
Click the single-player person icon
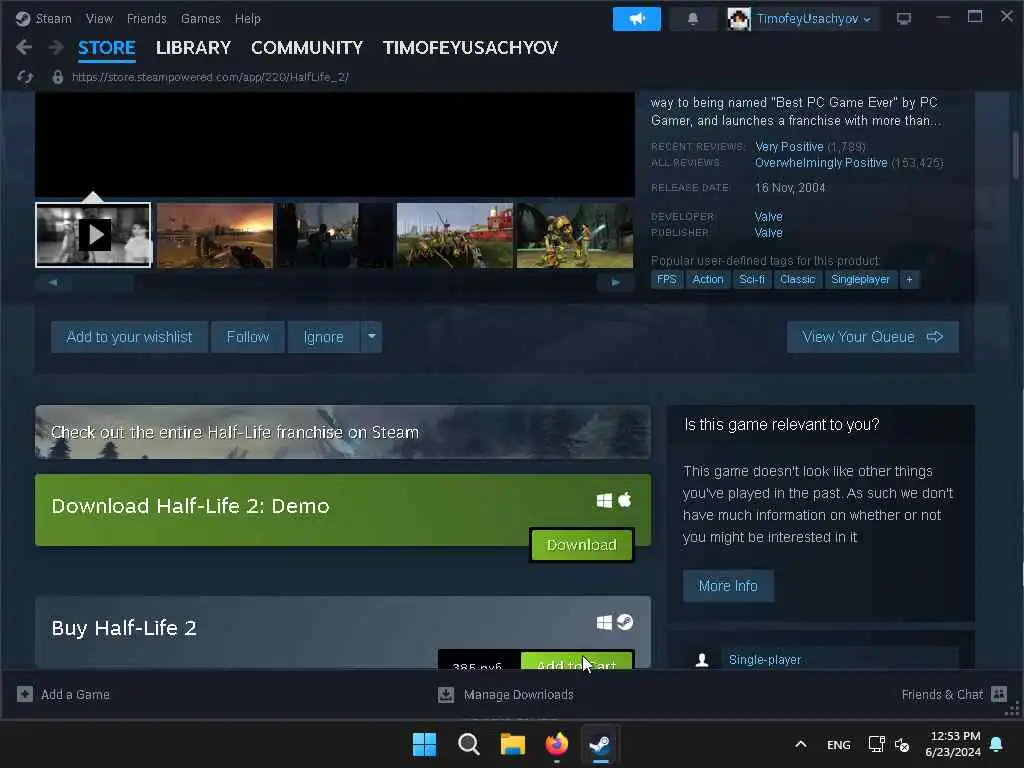coord(702,660)
